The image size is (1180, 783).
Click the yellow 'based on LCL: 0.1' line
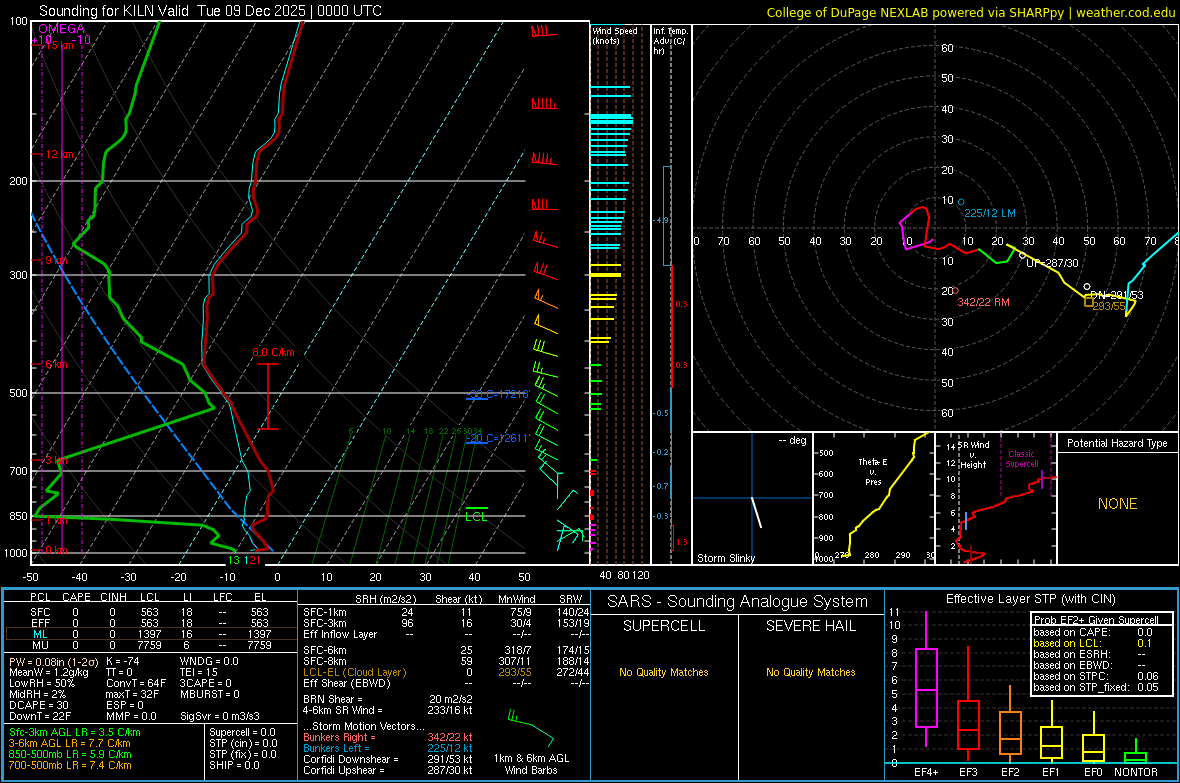tap(1093, 643)
